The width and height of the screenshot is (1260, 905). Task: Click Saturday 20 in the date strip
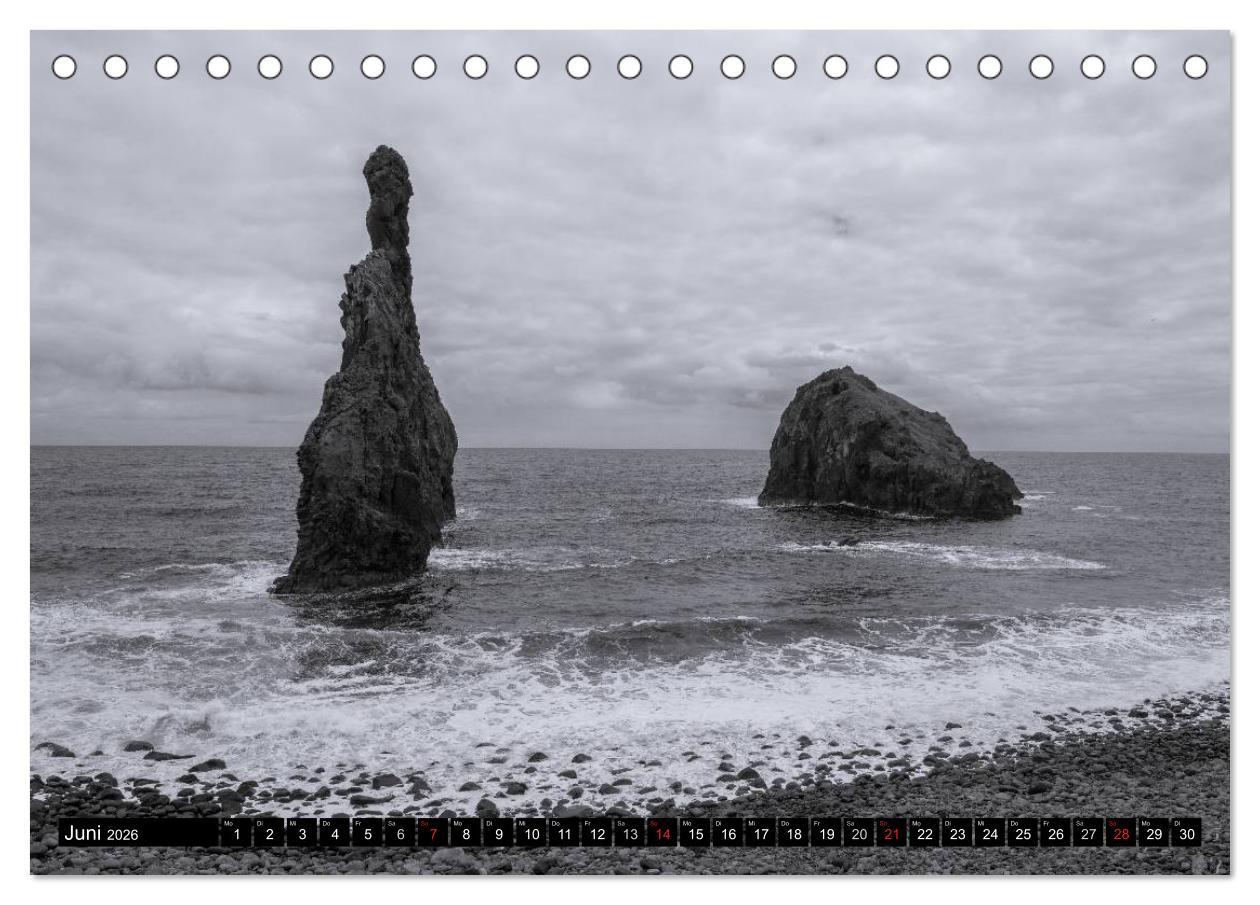click(x=858, y=833)
